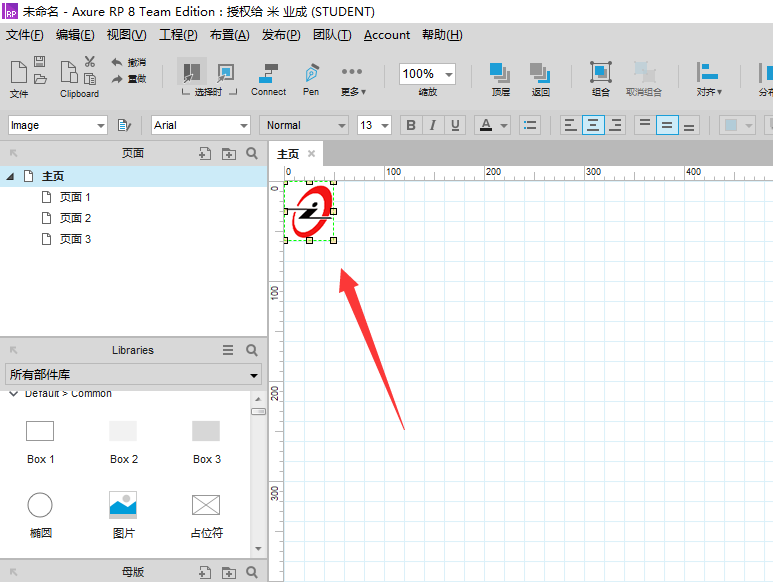The width and height of the screenshot is (773, 582).
Task: Open the Project menu
Action: [x=178, y=35]
